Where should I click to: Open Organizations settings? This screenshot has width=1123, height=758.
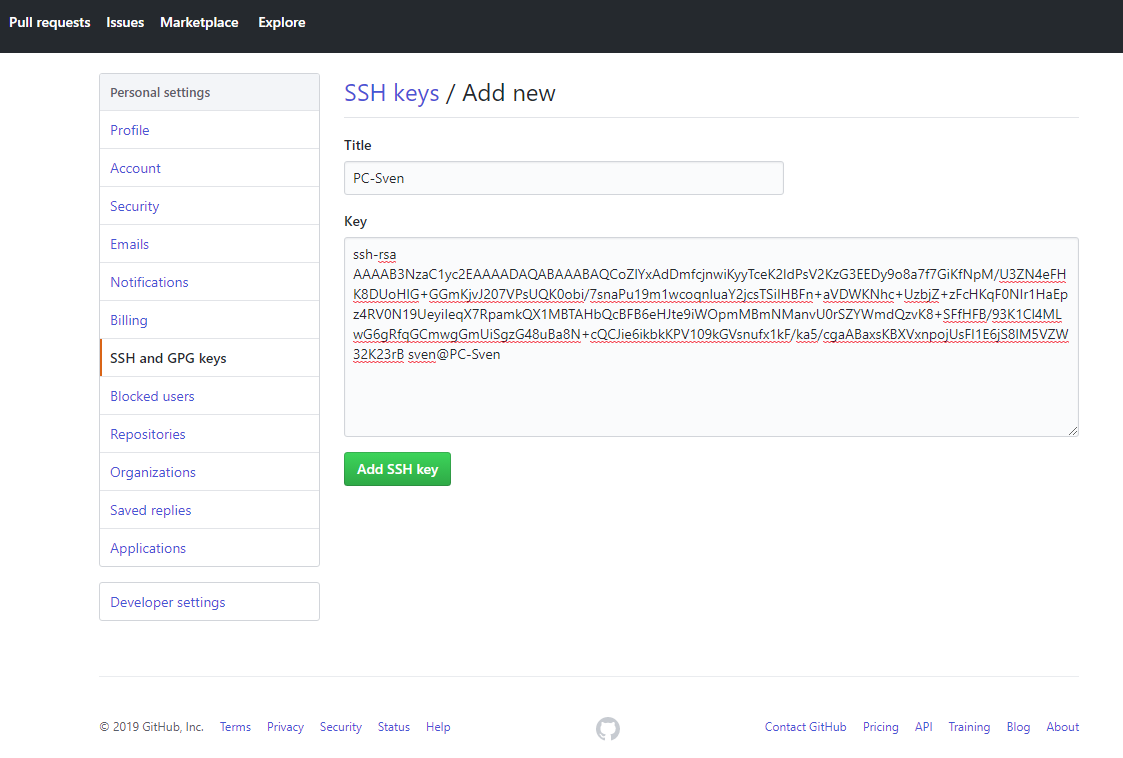pyautogui.click(x=209, y=471)
